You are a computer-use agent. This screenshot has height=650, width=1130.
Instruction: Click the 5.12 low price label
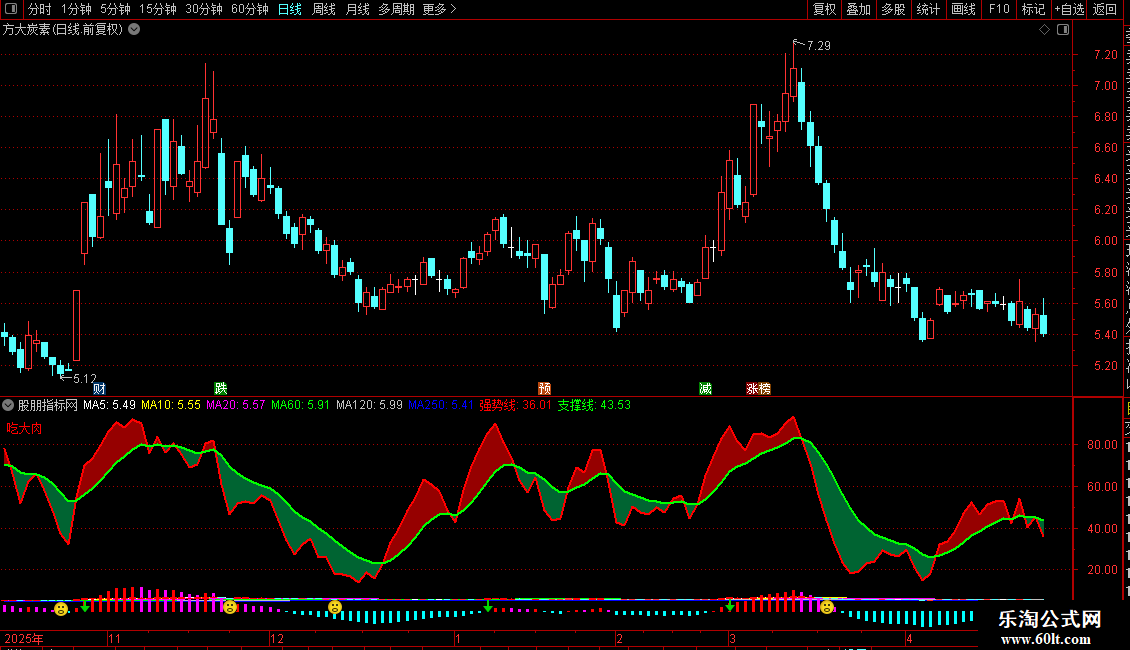tap(84, 378)
